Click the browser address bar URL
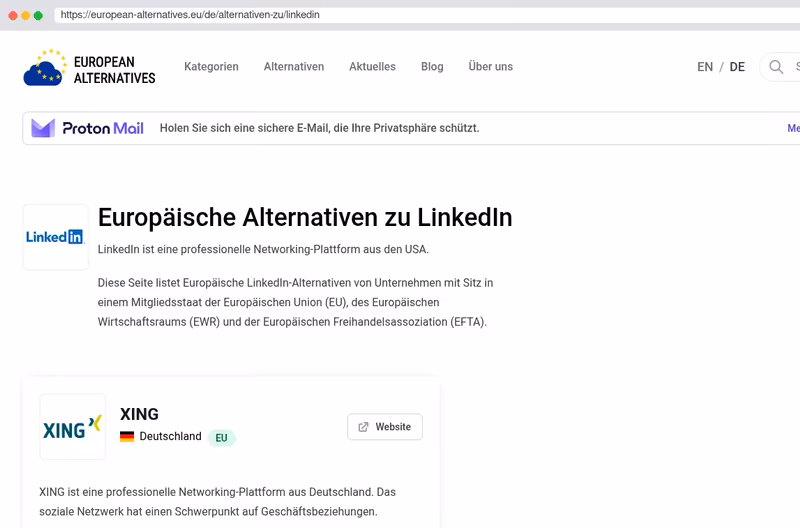Image resolution: width=800 pixels, height=528 pixels. [x=190, y=15]
